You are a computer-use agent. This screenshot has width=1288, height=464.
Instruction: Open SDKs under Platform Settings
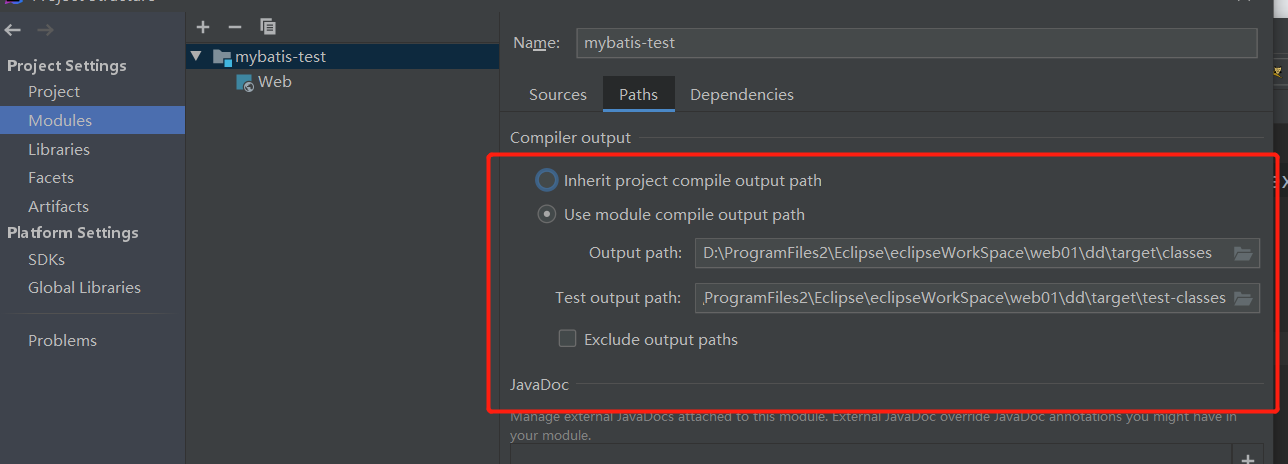pyautogui.click(x=46, y=259)
